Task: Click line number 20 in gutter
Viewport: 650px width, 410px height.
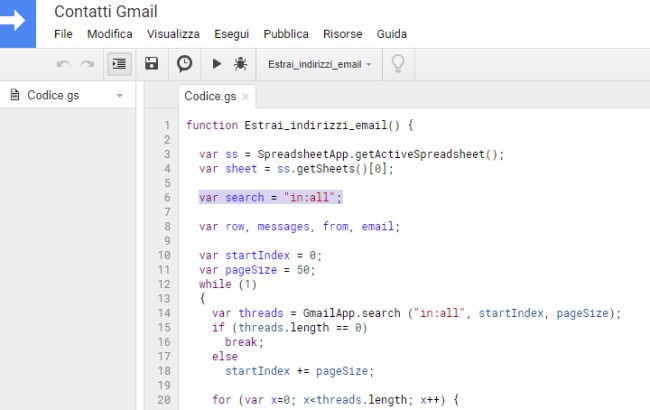Action: point(164,400)
